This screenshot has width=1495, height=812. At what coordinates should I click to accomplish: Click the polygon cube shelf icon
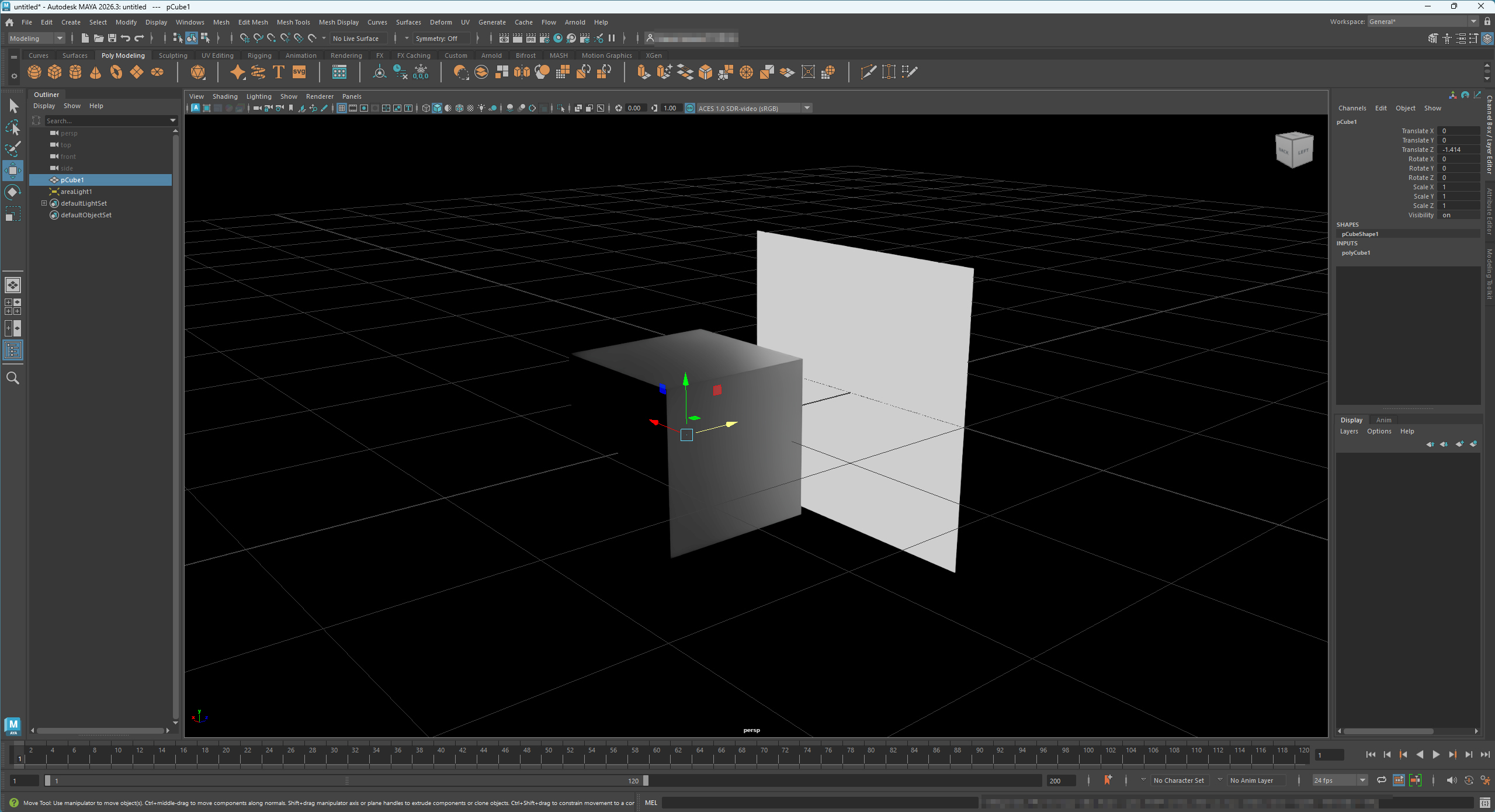click(x=55, y=72)
